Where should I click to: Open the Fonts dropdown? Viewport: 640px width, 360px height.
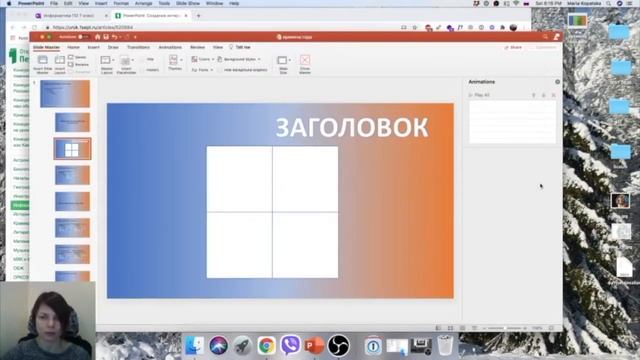(202, 70)
